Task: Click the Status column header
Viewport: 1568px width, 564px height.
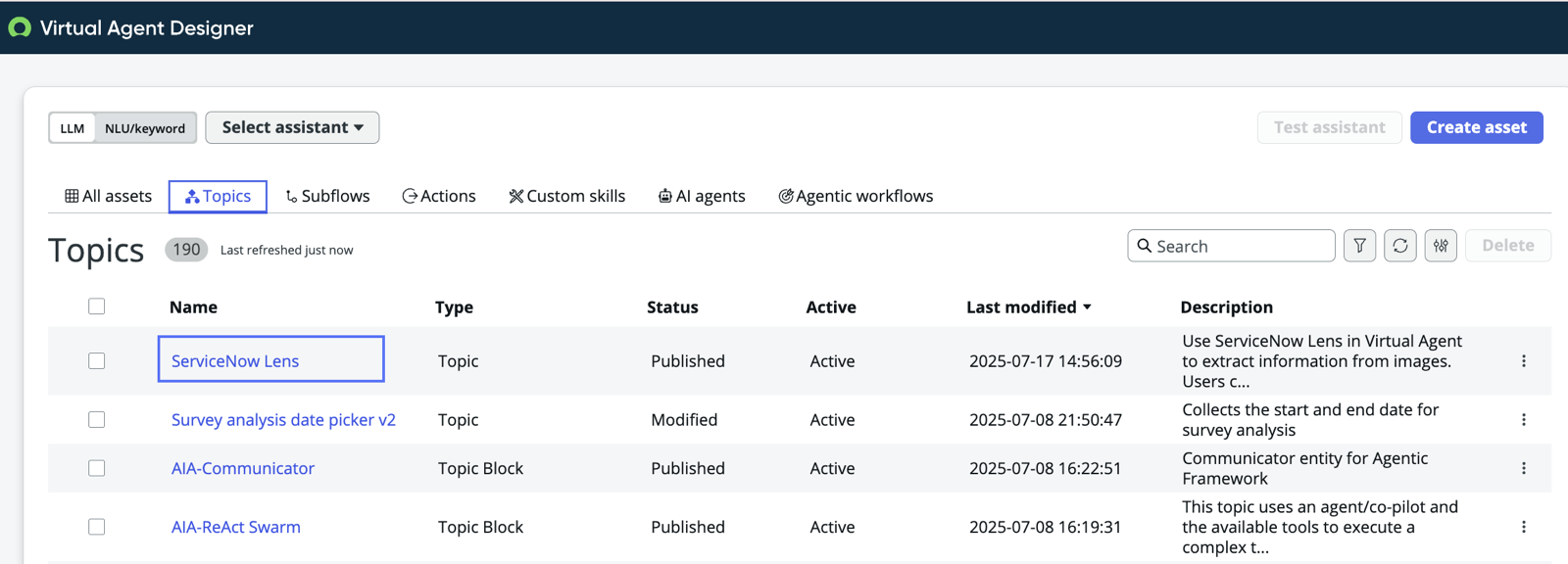Action: click(672, 306)
